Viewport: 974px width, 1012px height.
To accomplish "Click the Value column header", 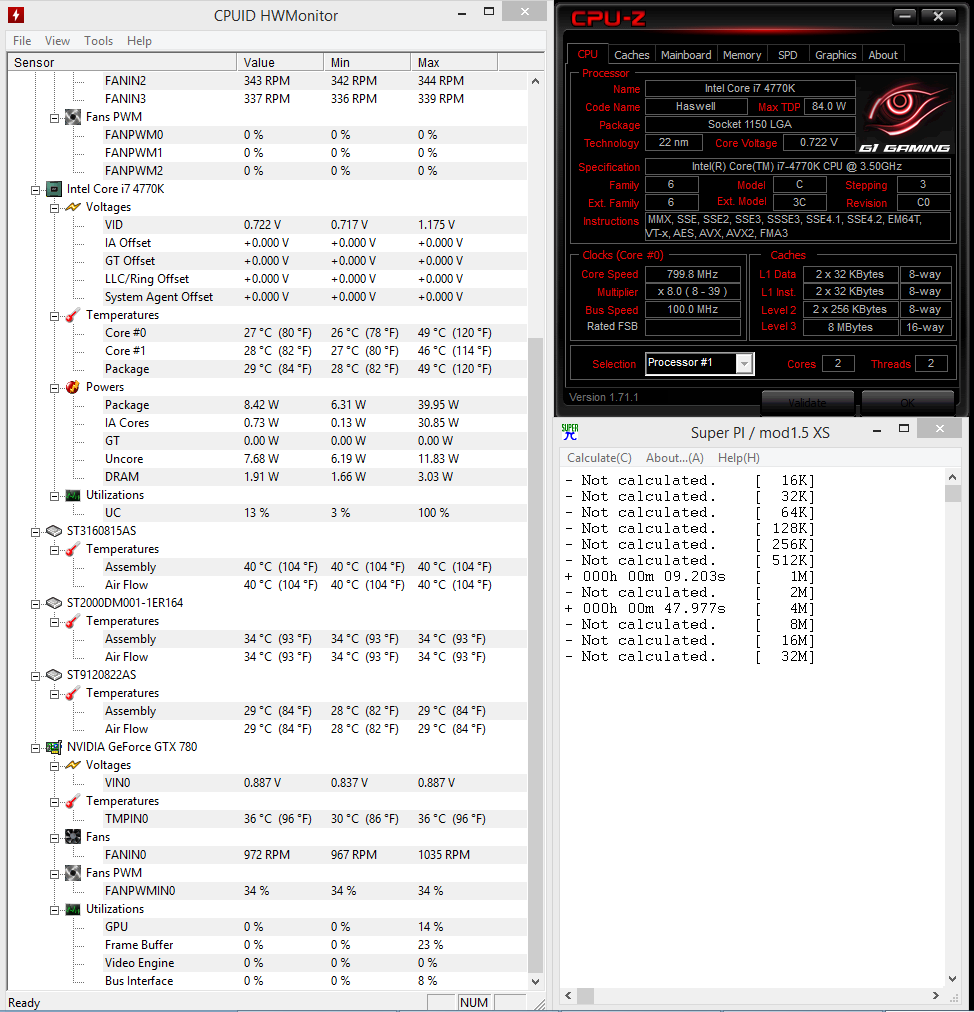I will point(259,62).
